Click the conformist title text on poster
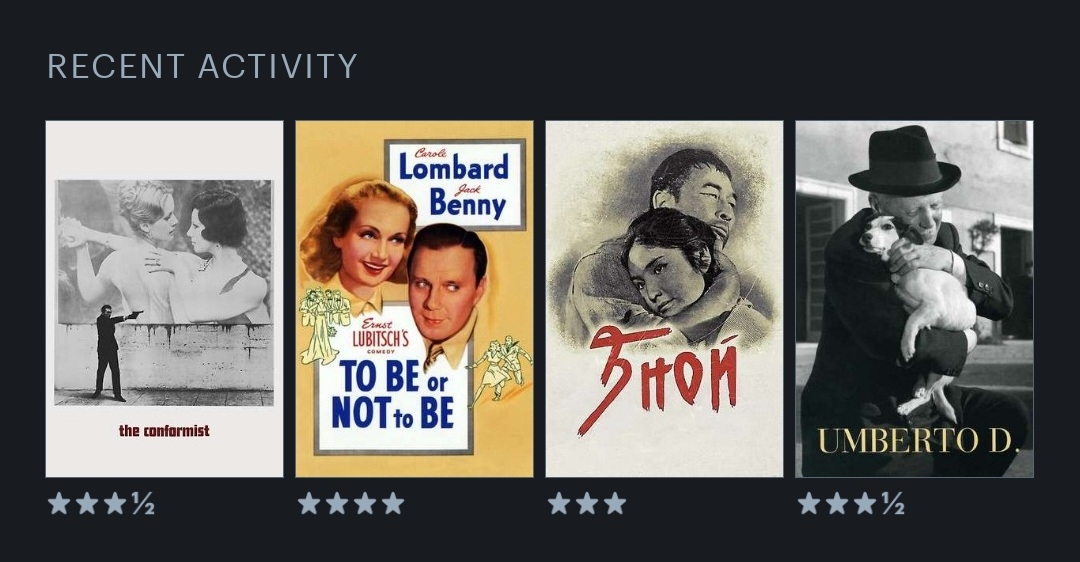The width and height of the screenshot is (1080, 562). (164, 431)
